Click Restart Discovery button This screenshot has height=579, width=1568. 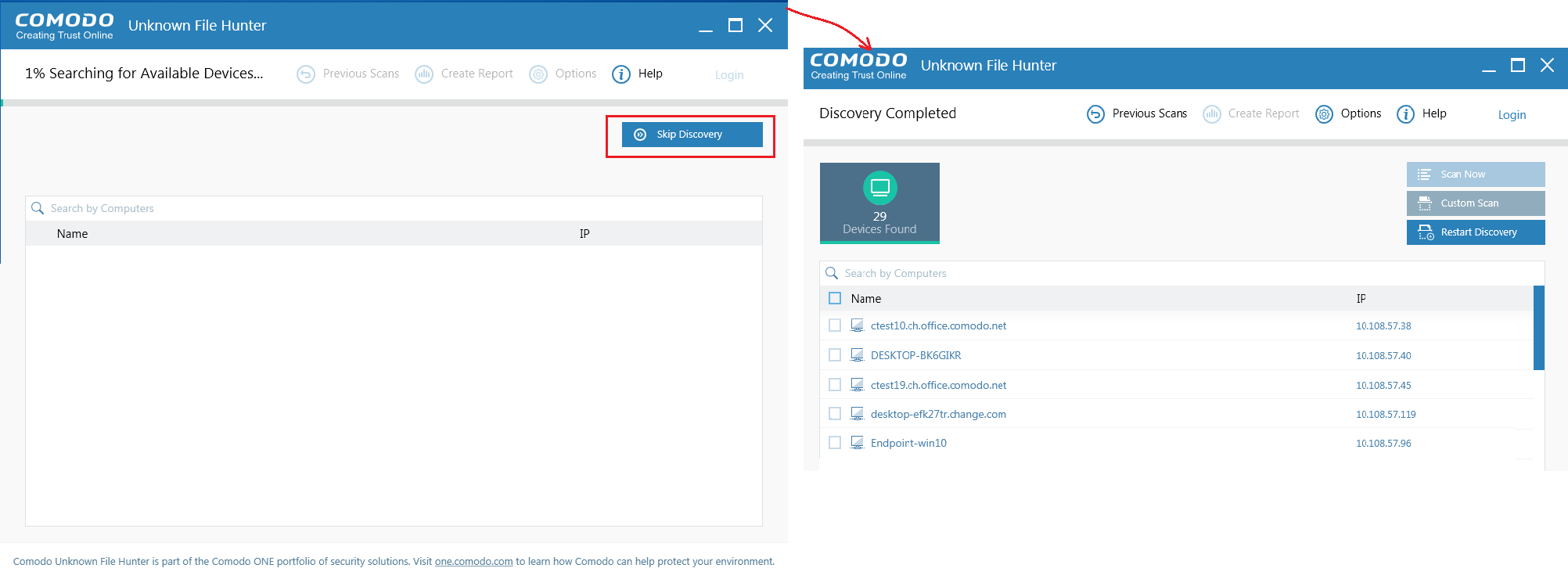(1476, 232)
